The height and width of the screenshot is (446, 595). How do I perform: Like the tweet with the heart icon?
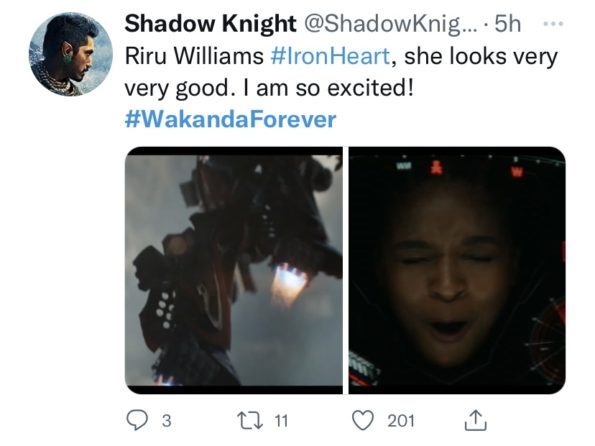coord(363,421)
